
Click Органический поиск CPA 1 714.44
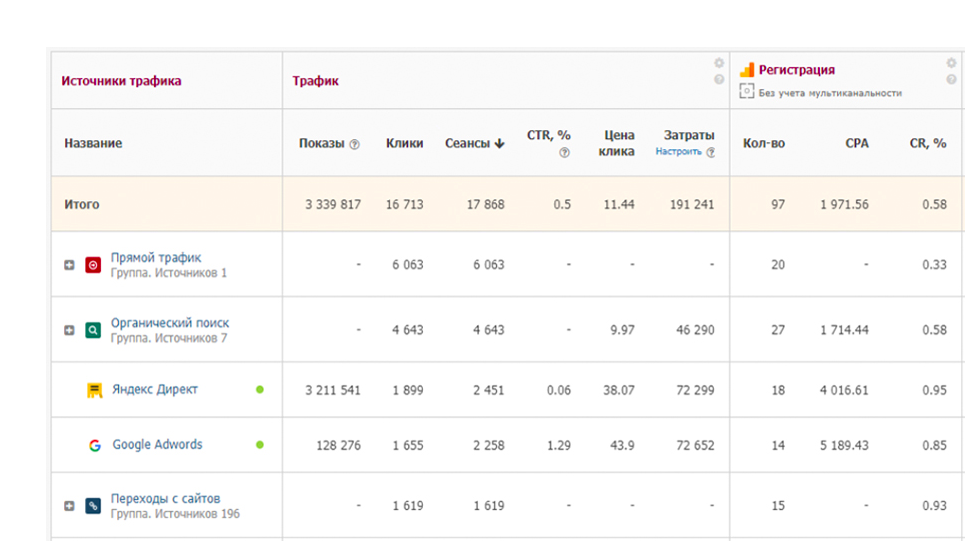pos(844,330)
